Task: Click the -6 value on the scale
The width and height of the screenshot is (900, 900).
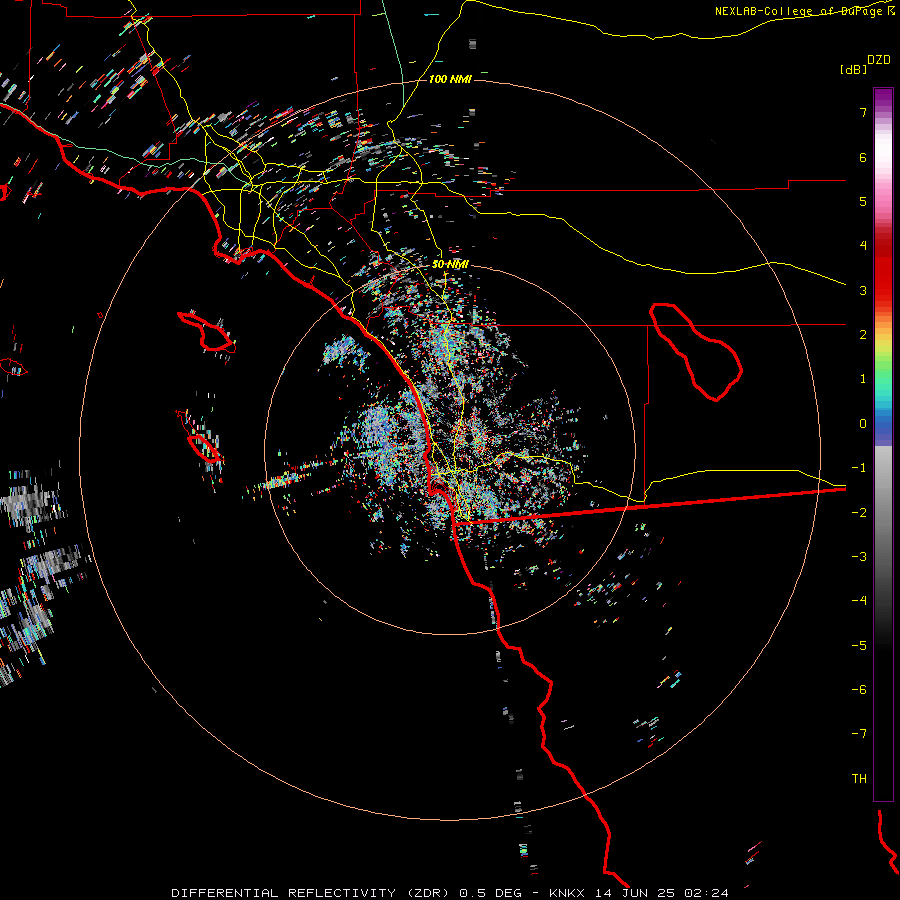Action: pyautogui.click(x=859, y=690)
